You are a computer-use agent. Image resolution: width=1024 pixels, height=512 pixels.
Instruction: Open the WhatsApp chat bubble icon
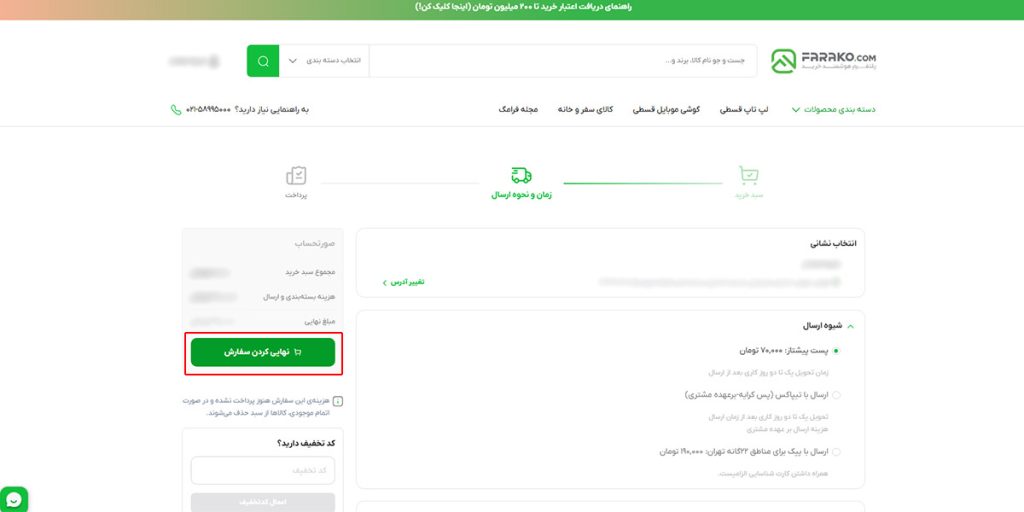(x=14, y=499)
